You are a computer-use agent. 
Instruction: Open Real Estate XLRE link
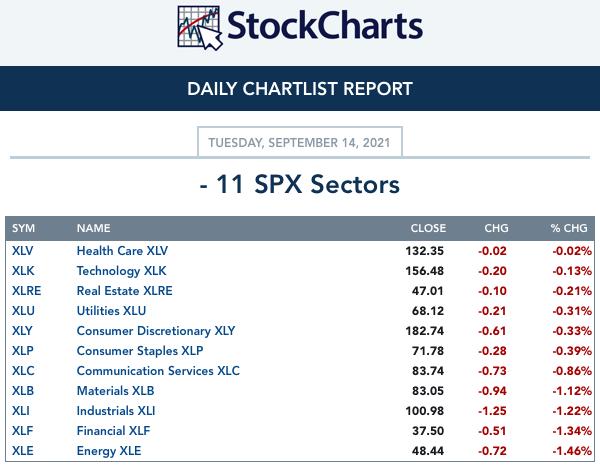pyautogui.click(x=124, y=291)
